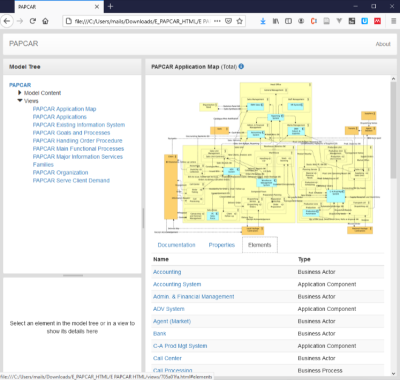Click the red extension icon in toolbar
400x380 pixels.
point(377,21)
